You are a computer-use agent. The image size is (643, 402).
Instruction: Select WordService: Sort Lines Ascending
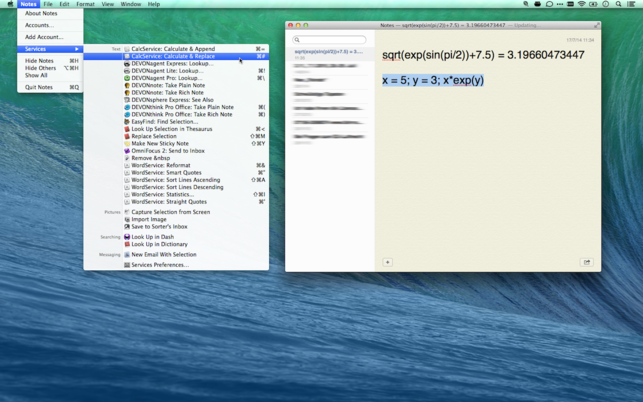click(176, 180)
